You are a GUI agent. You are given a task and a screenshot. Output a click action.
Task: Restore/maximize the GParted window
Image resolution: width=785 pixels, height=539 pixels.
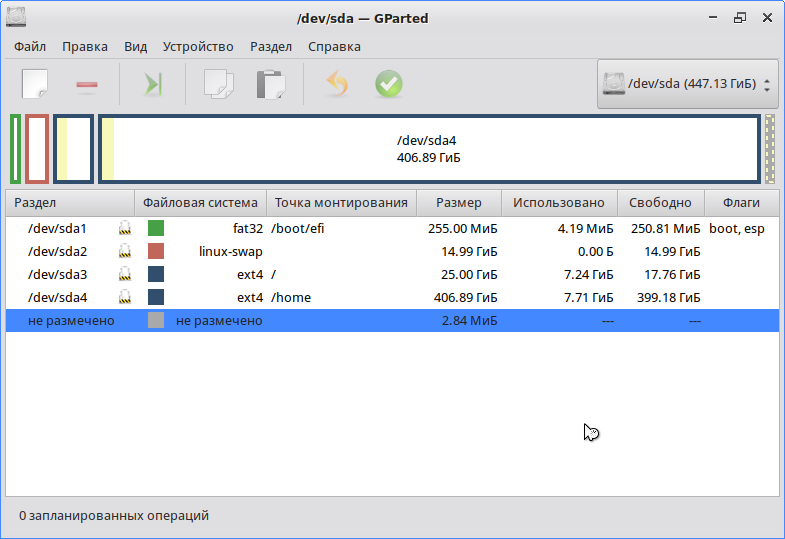click(x=740, y=18)
